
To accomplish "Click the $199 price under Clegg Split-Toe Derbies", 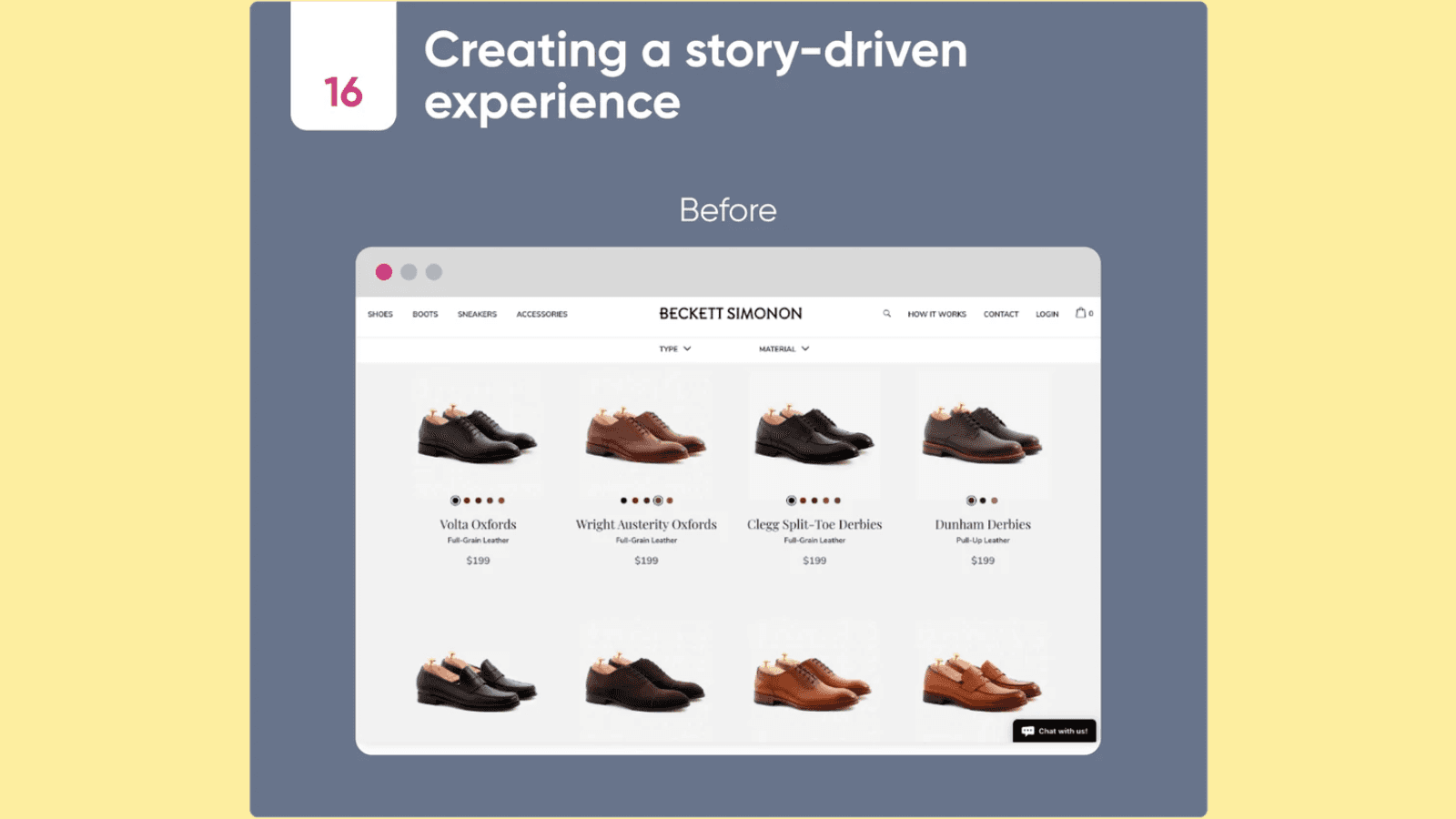I will click(x=814, y=561).
